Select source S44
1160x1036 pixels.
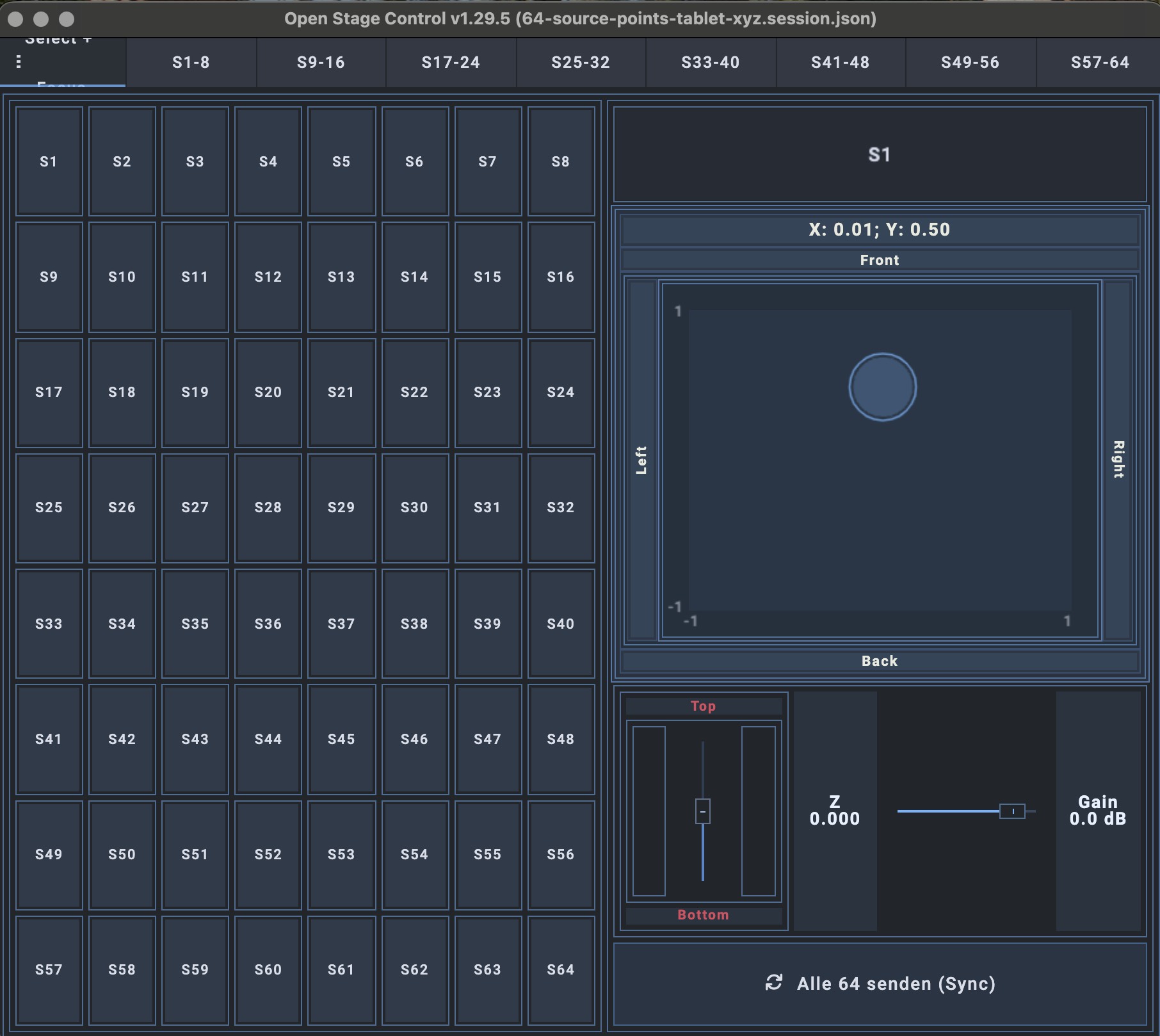coord(268,739)
